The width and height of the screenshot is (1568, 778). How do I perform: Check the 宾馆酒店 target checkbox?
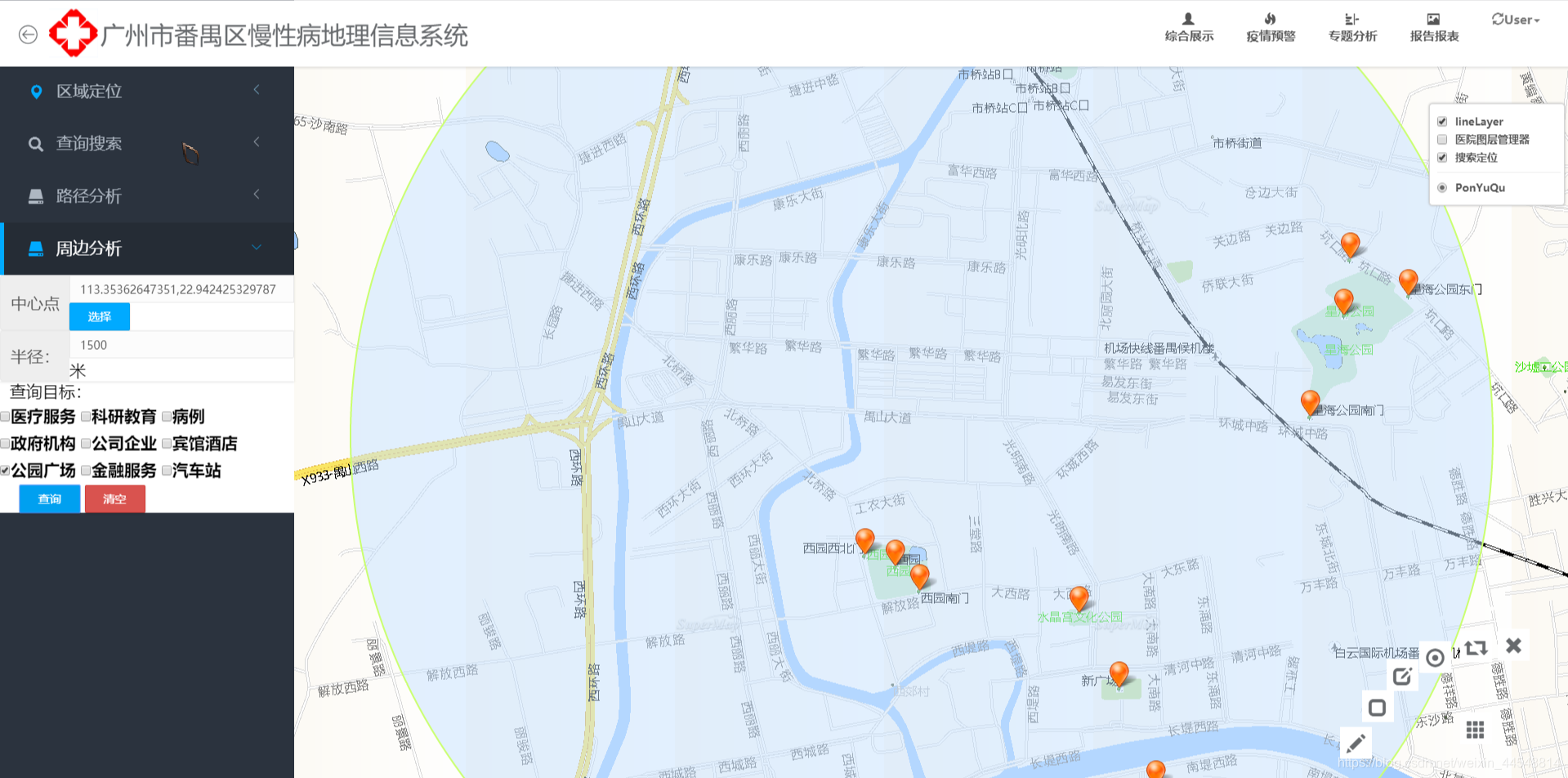click(167, 444)
